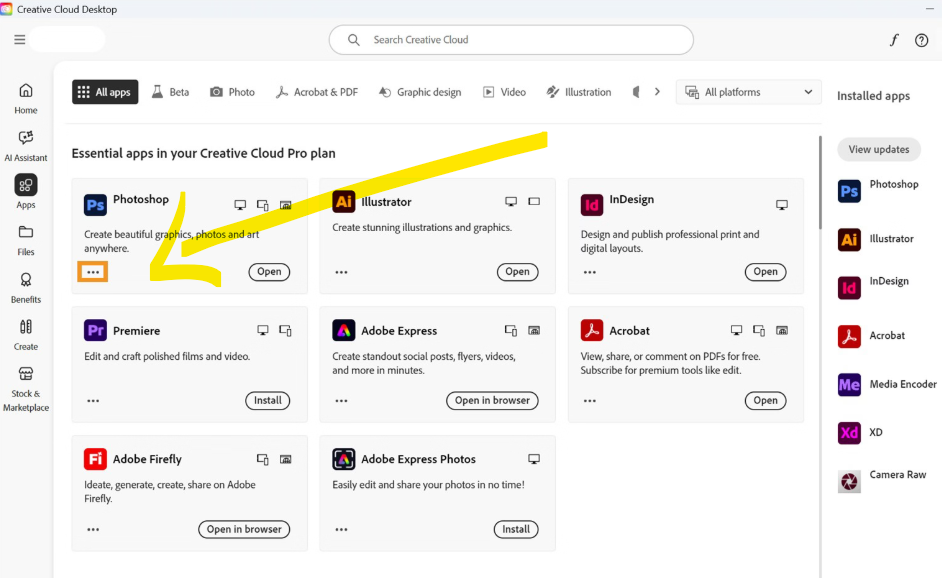Select Apps in the left sidebar

tap(26, 192)
